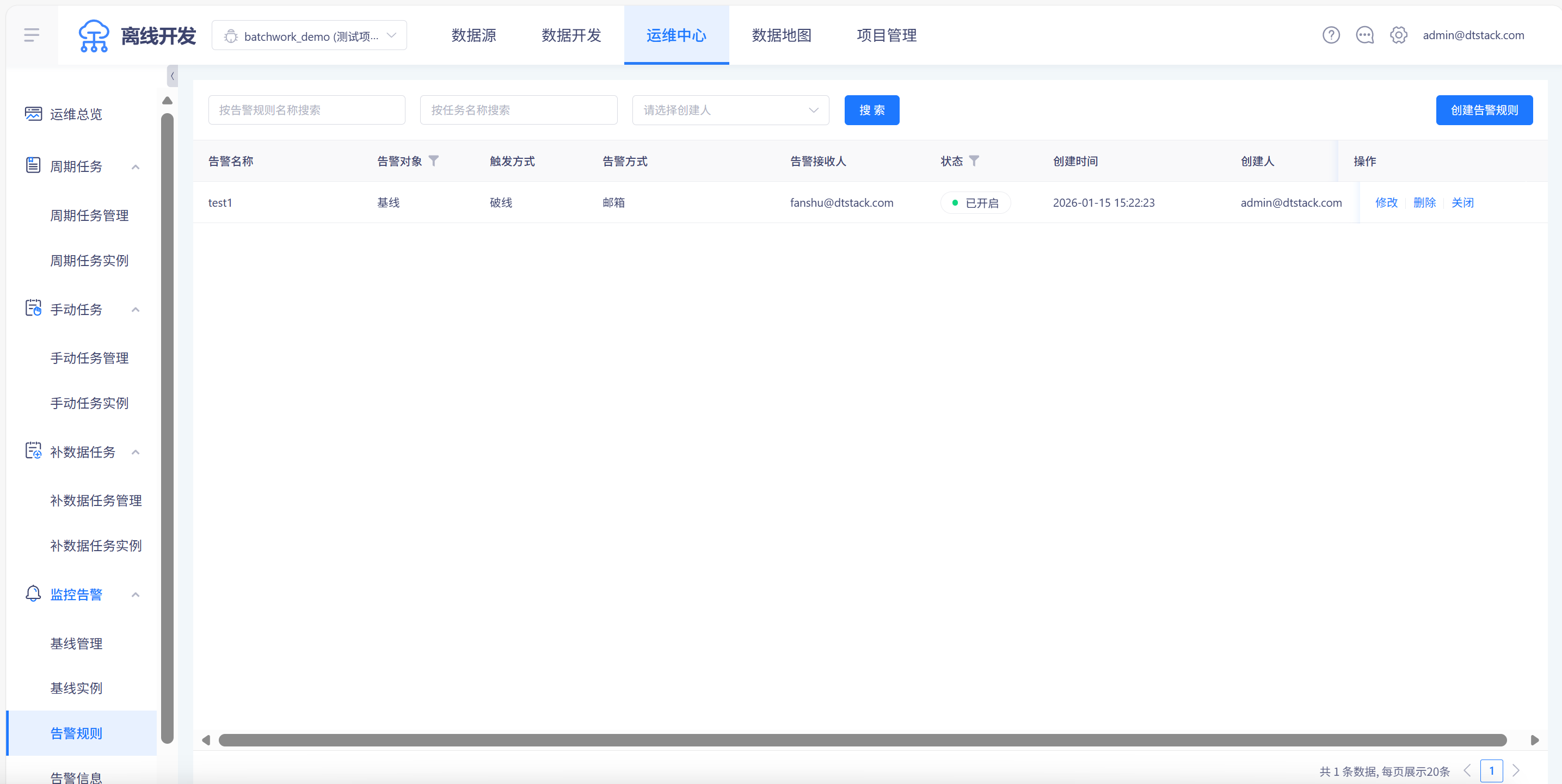Click the 已开启 status tag
Viewport: 1562px width, 784px height.
(x=975, y=202)
